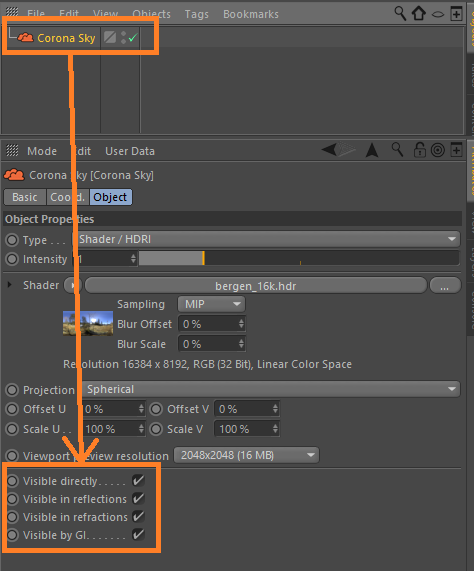
Task: Click the layer square icon beside Corona Sky
Action: (110, 37)
